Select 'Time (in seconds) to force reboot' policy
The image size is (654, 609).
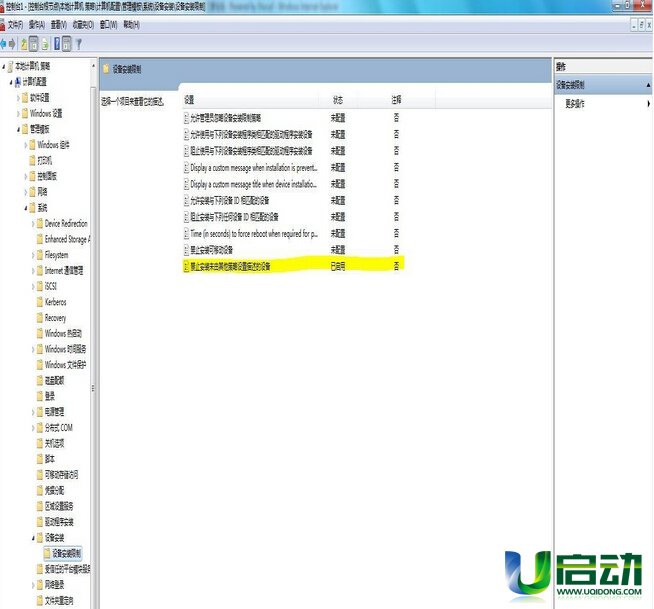point(254,233)
